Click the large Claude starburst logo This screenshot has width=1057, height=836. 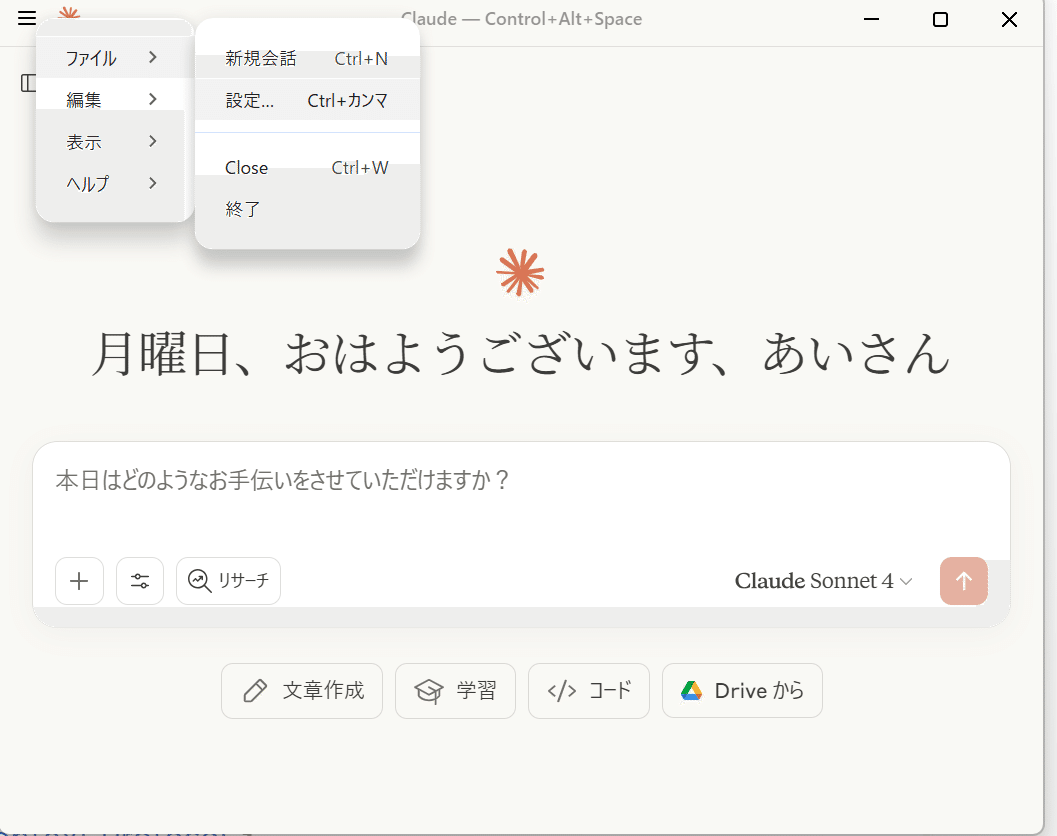click(520, 271)
